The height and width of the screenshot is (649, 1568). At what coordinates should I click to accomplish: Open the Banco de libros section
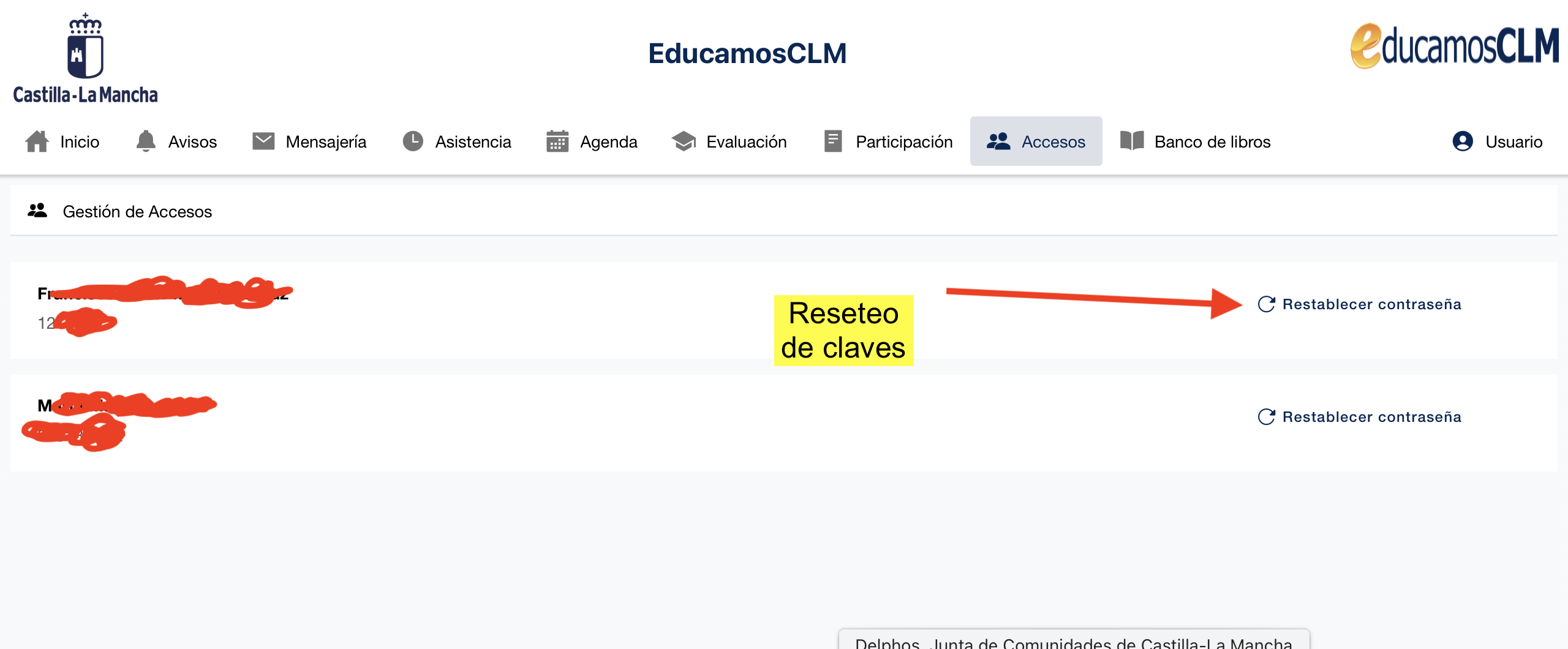[x=1212, y=142]
